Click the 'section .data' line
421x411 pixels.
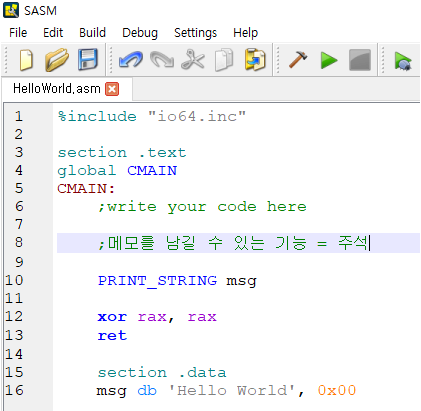click(162, 372)
